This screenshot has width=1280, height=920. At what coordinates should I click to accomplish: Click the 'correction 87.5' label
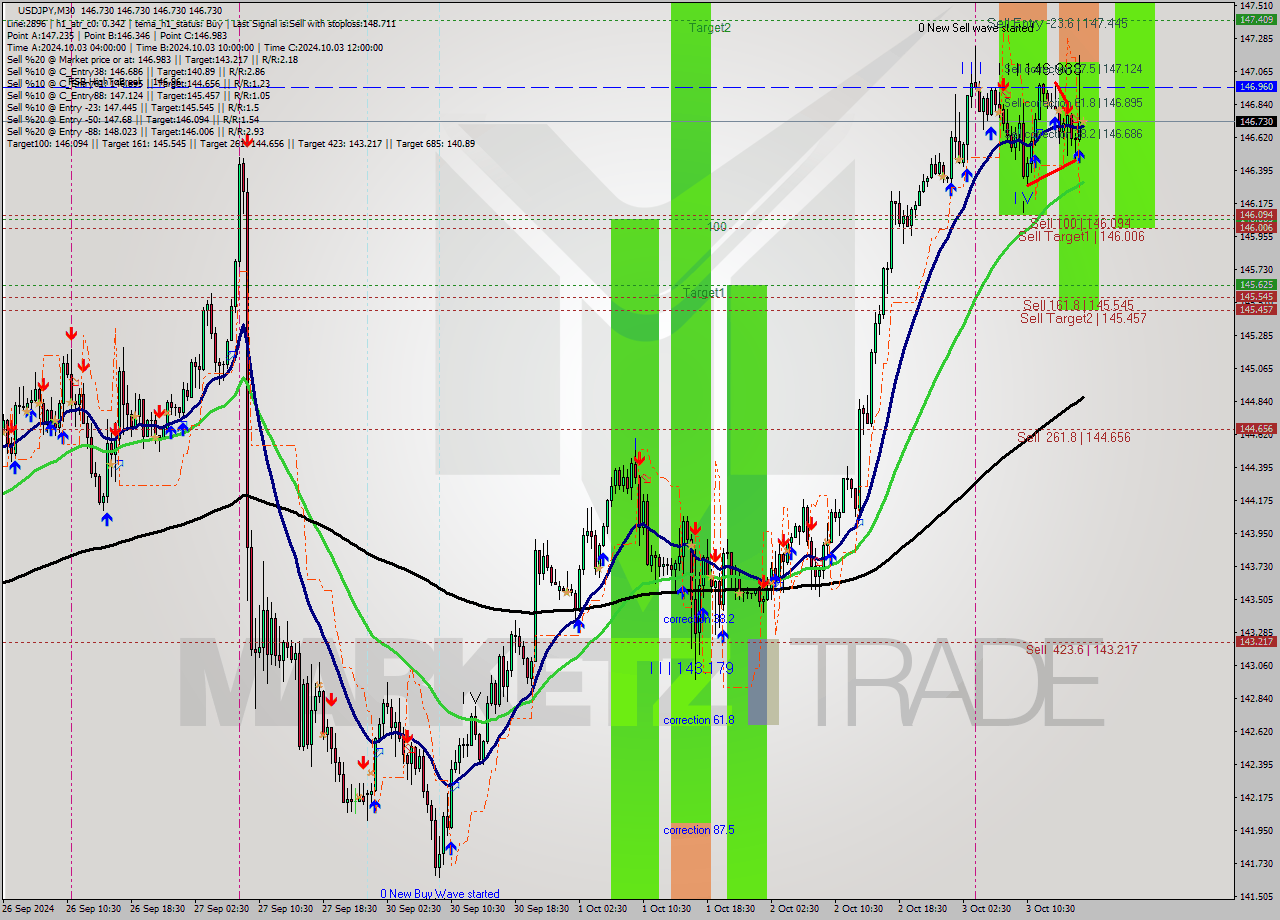coord(698,830)
